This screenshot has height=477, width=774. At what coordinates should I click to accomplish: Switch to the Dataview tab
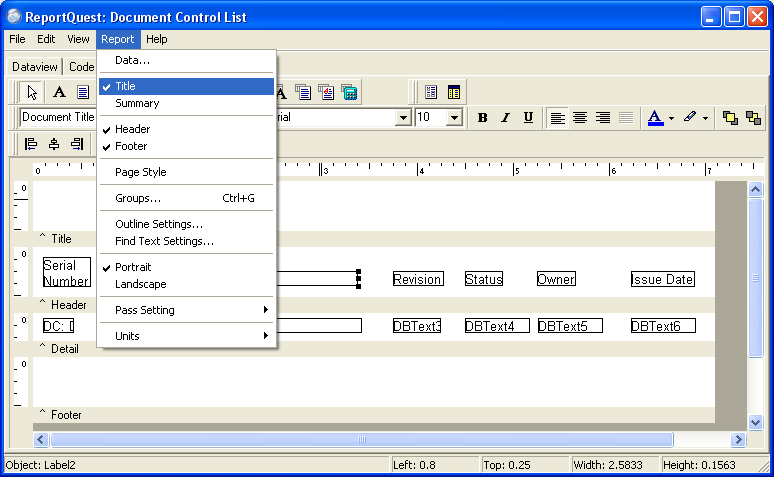tap(35, 67)
